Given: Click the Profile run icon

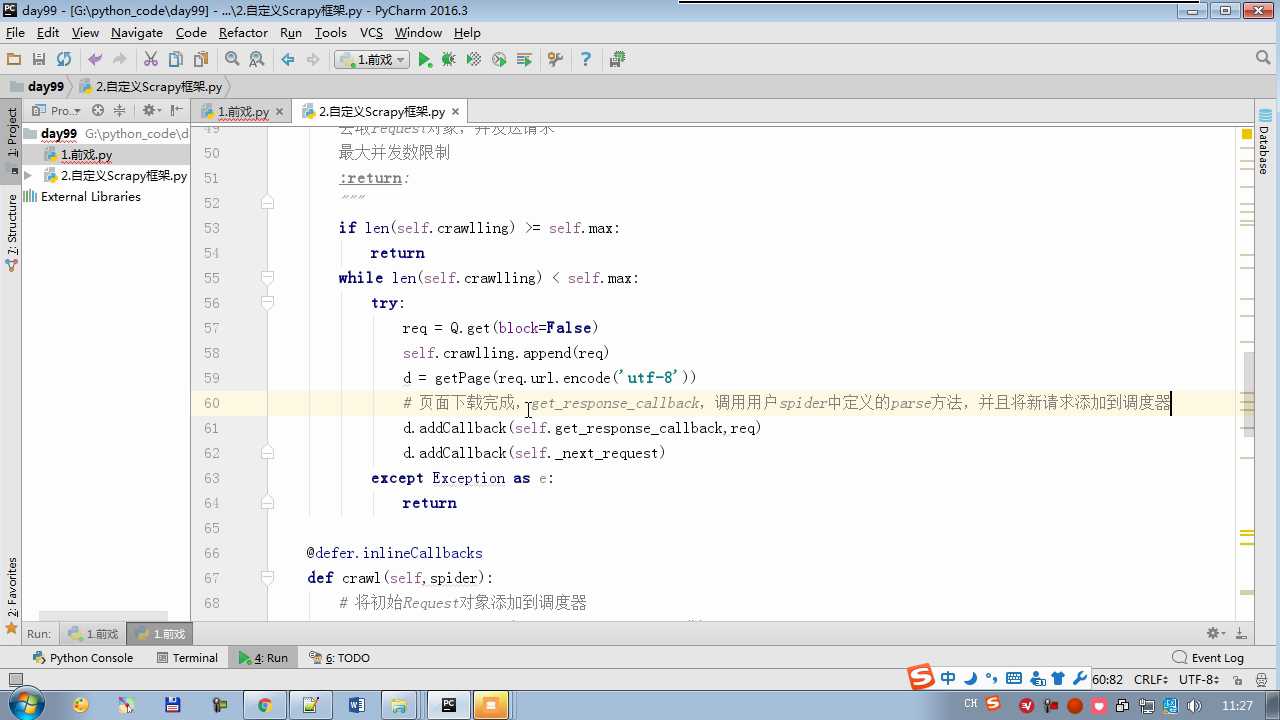Looking at the screenshot, I should [499, 60].
